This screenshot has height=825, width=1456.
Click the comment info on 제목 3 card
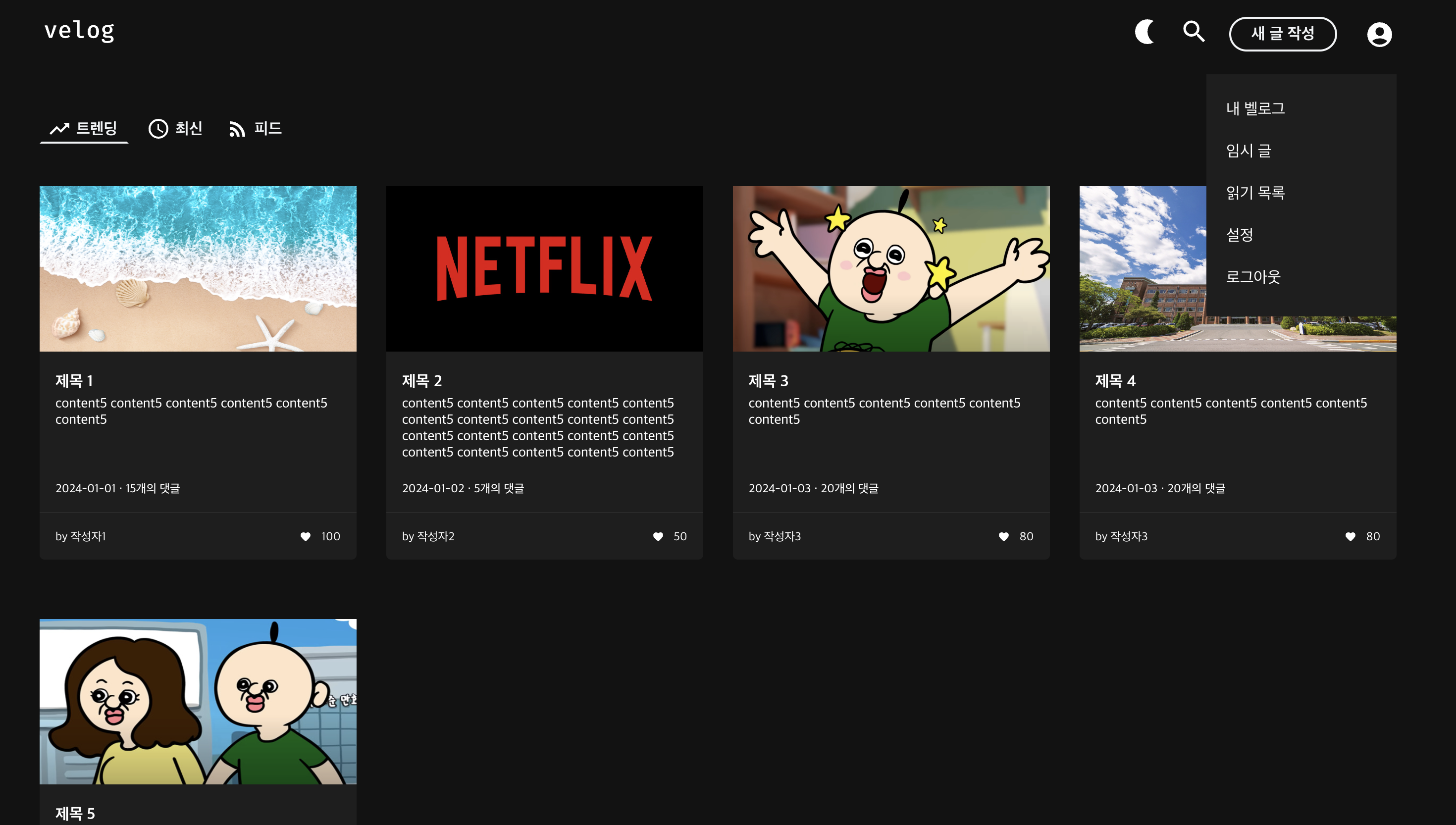coord(814,488)
